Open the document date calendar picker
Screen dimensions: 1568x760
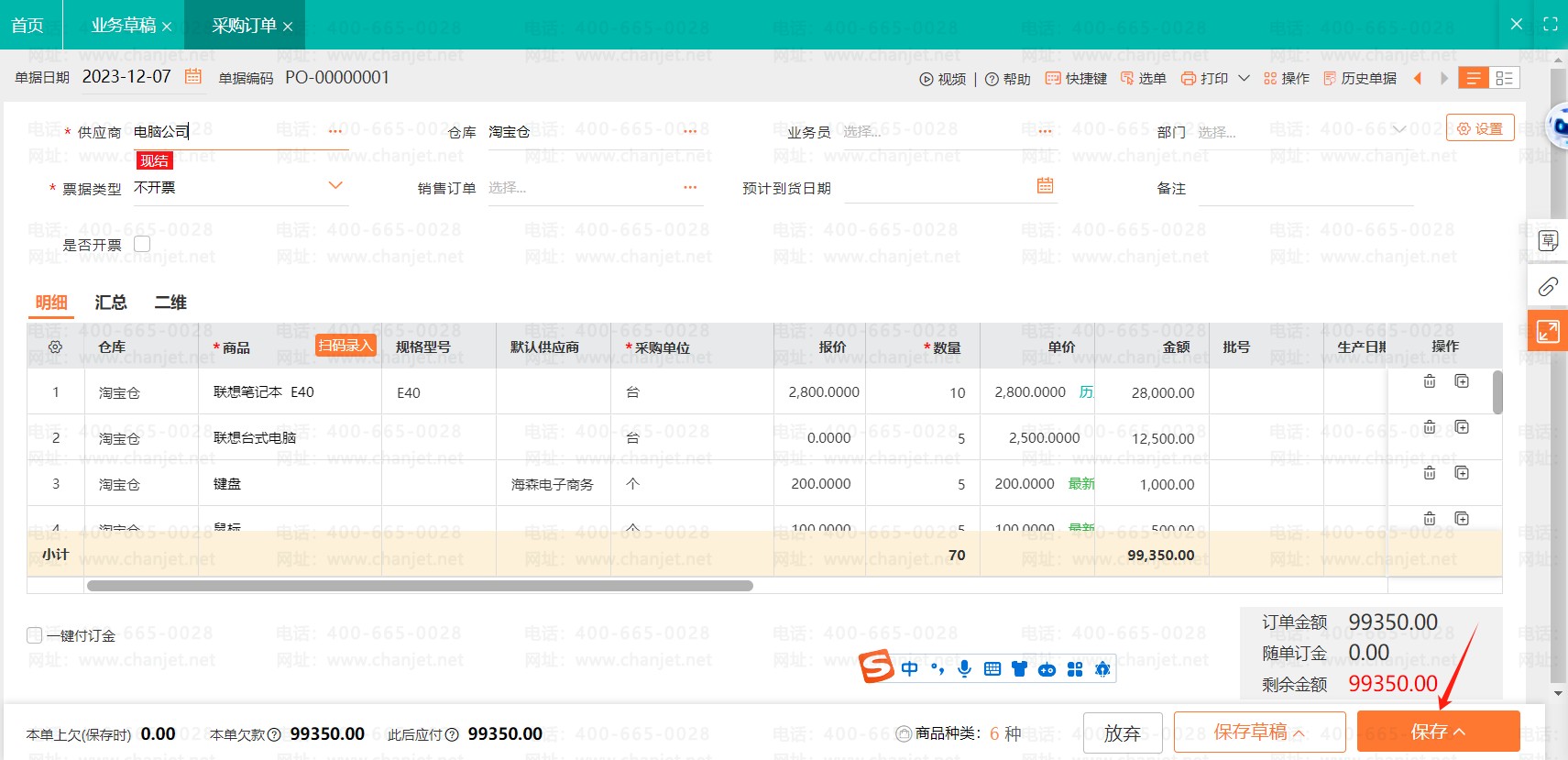(x=192, y=77)
